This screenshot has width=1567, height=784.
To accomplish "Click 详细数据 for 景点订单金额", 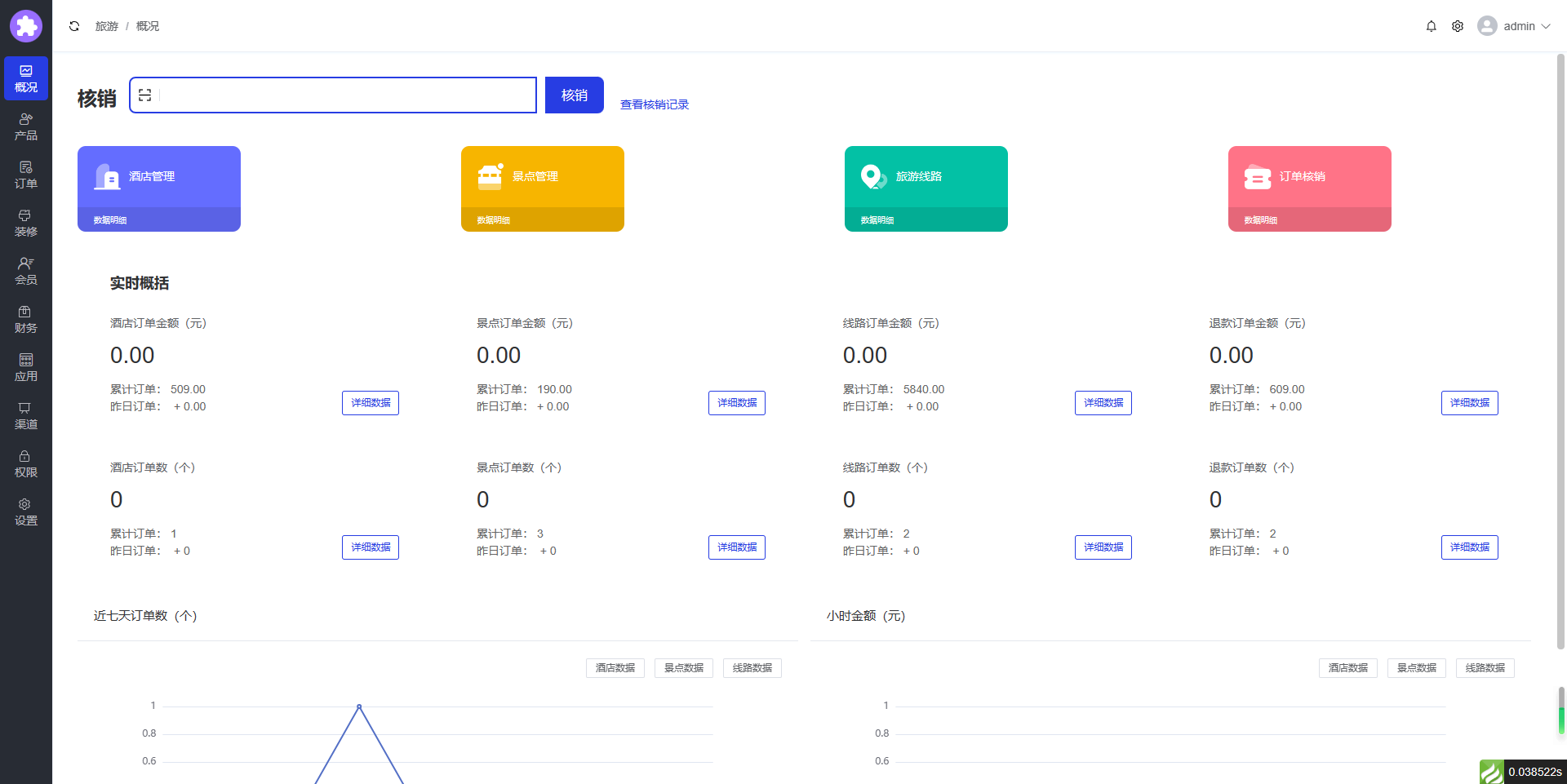I will (x=737, y=403).
